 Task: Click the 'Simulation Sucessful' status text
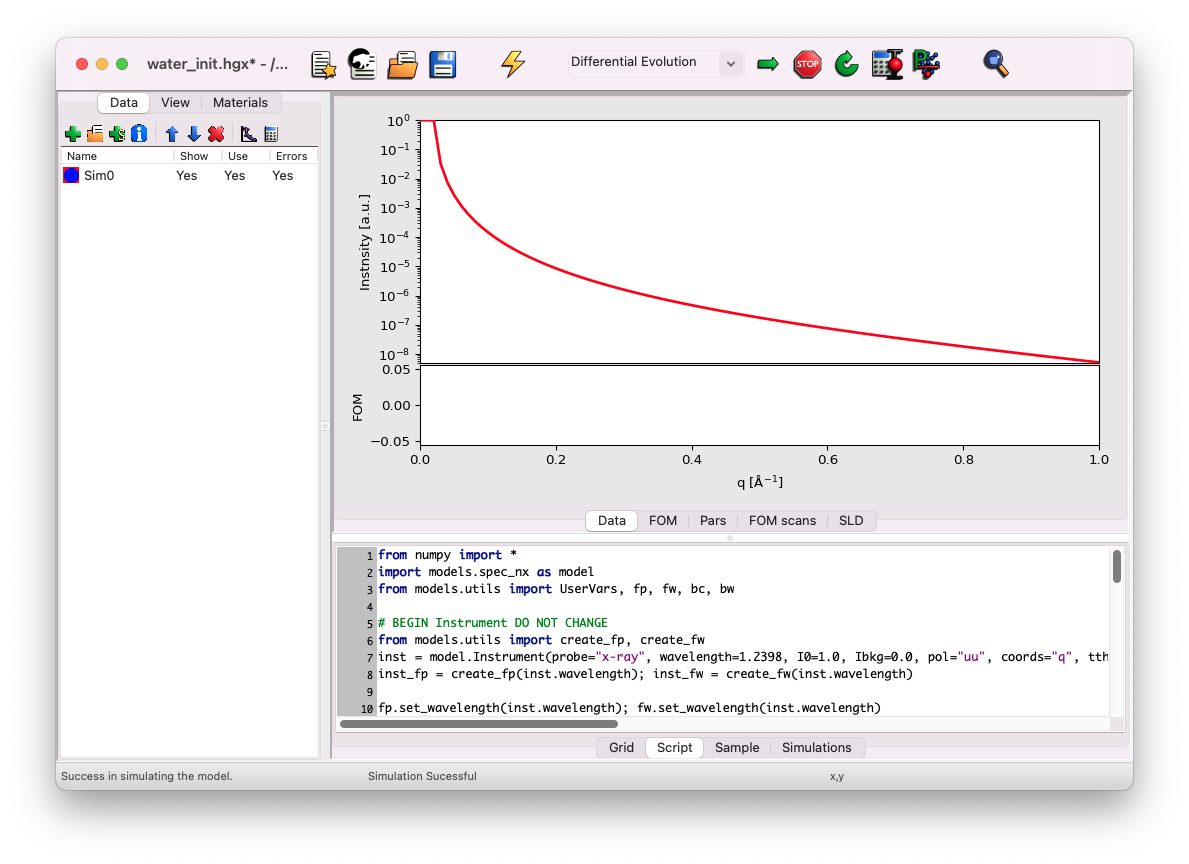coord(422,776)
